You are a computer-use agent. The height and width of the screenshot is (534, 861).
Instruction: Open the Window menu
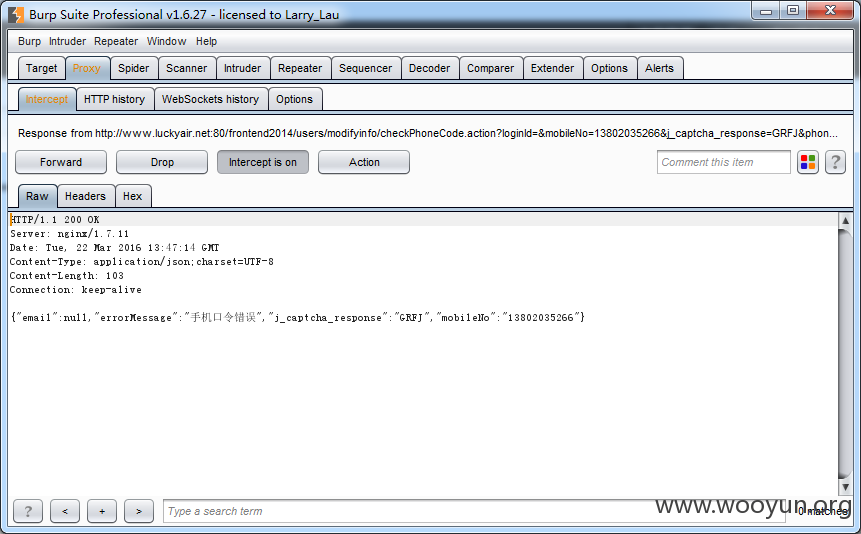(166, 41)
